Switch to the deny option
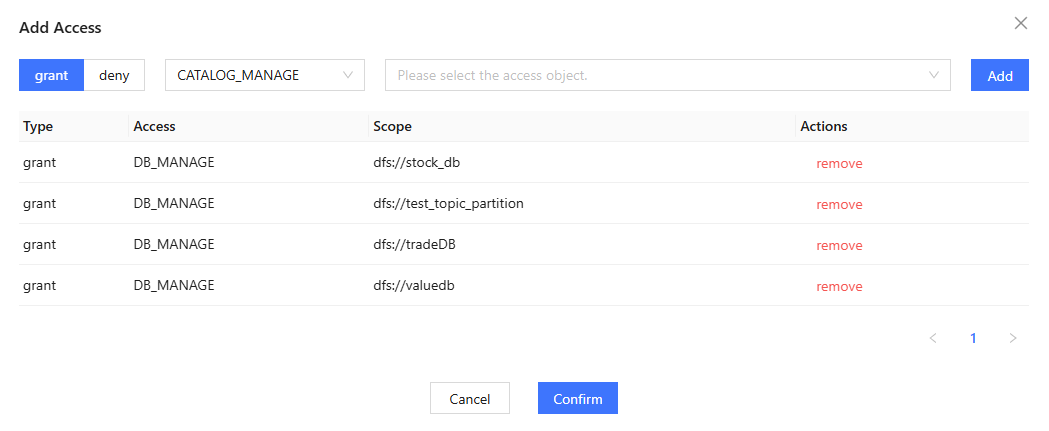1049x431 pixels. pos(114,75)
